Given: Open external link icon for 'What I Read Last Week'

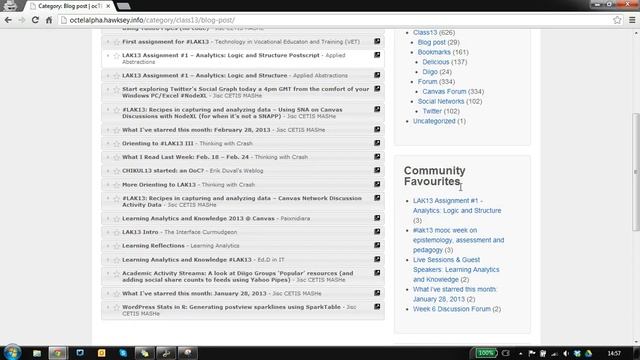Looking at the screenshot, I should point(377,157).
